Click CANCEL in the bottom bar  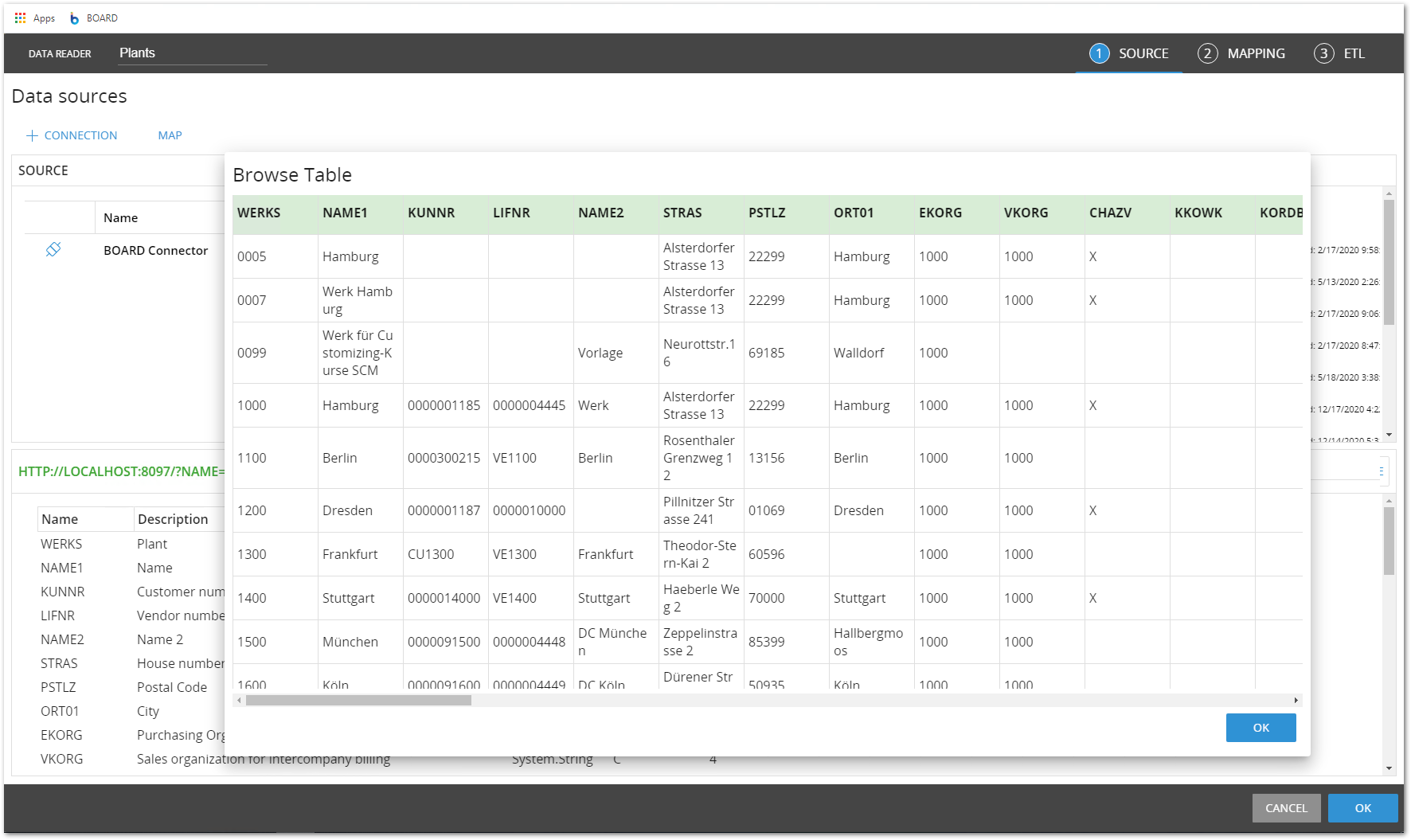(x=1286, y=808)
